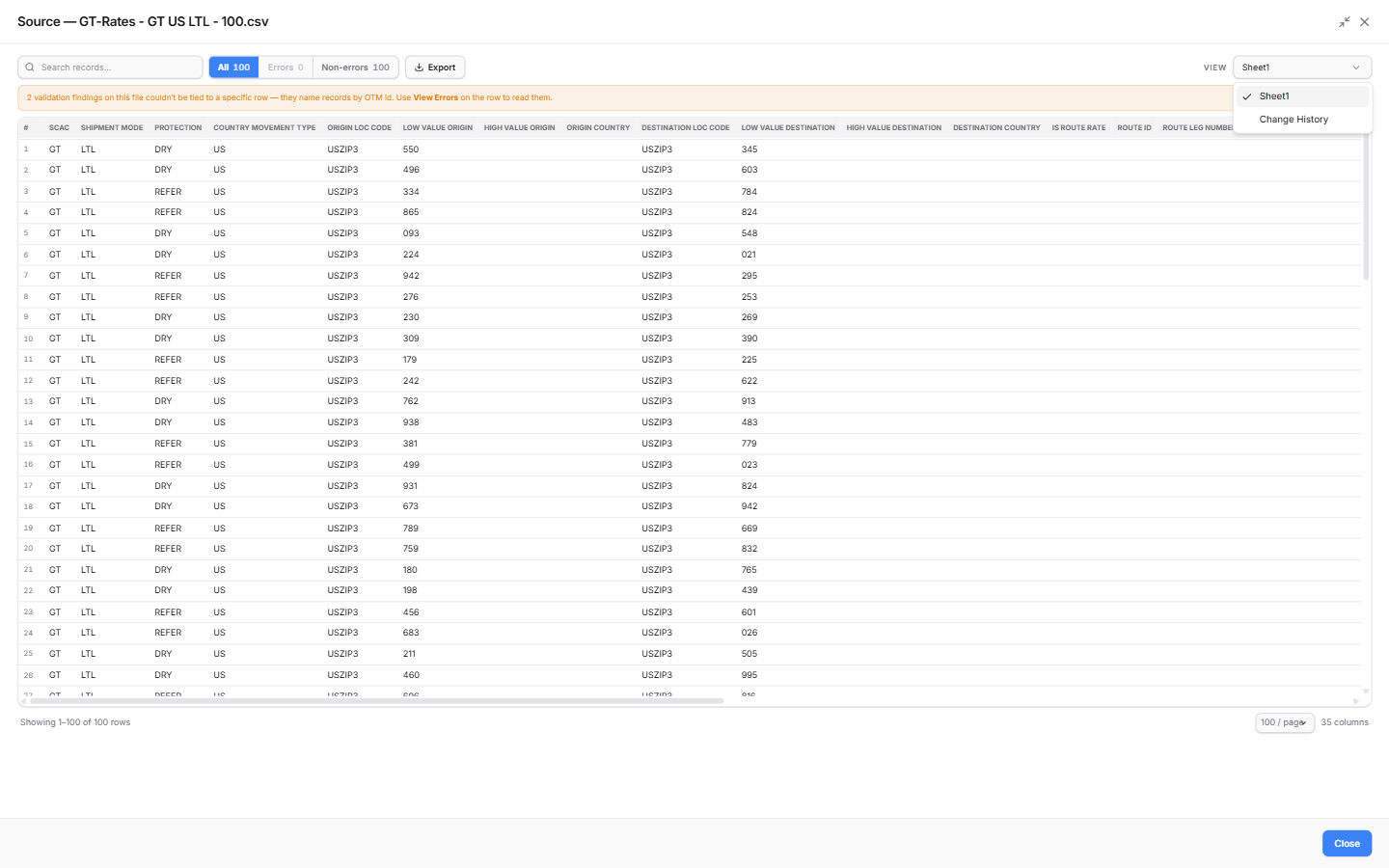This screenshot has height=868, width=1389.
Task: Click low value origin 550 in row 1
Action: tap(411, 149)
